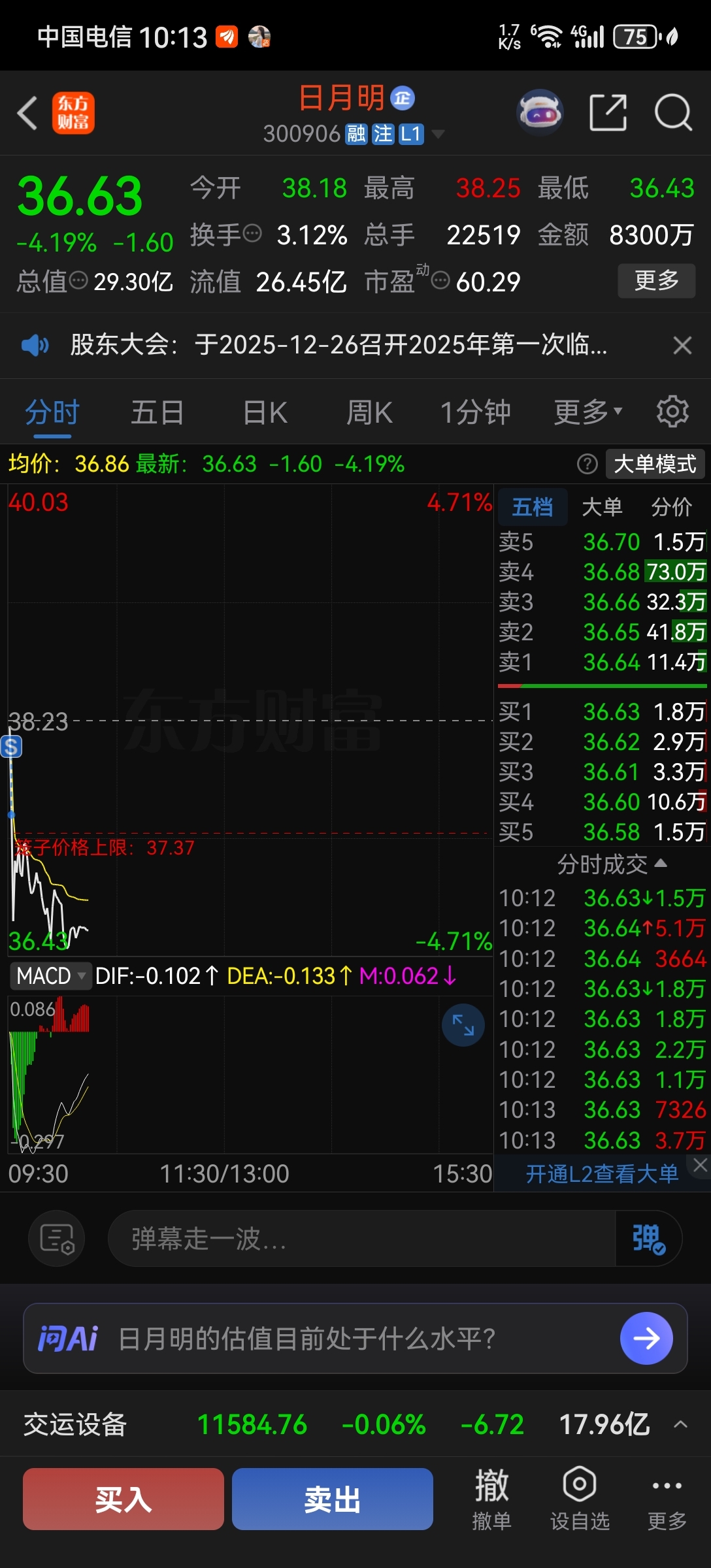Select the 五档 order book tab

tap(533, 507)
